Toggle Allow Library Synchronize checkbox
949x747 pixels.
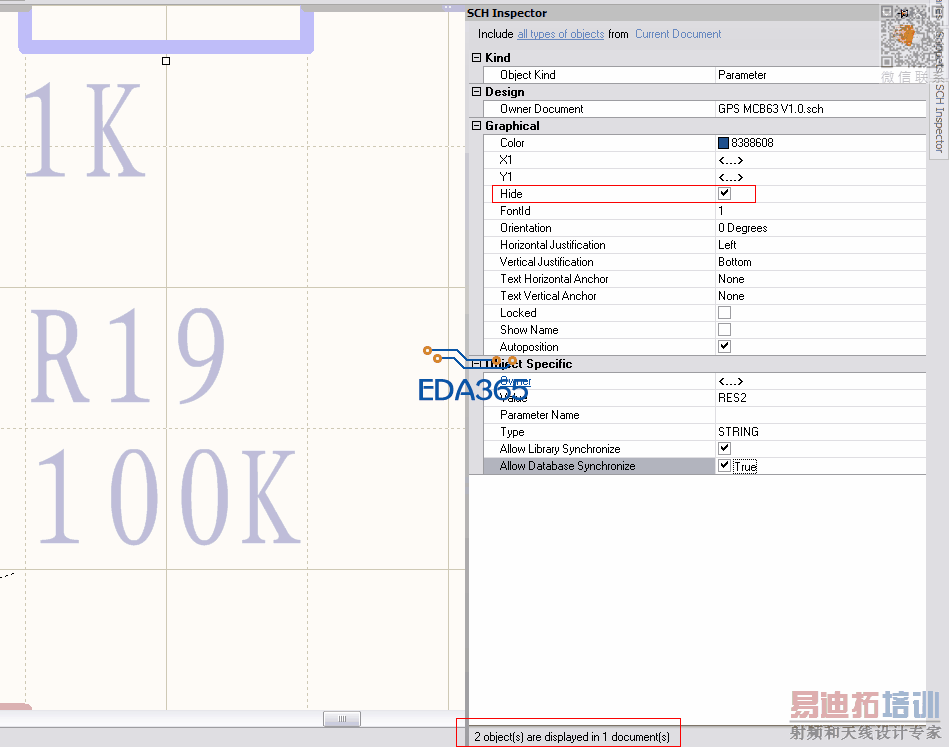click(x=724, y=449)
